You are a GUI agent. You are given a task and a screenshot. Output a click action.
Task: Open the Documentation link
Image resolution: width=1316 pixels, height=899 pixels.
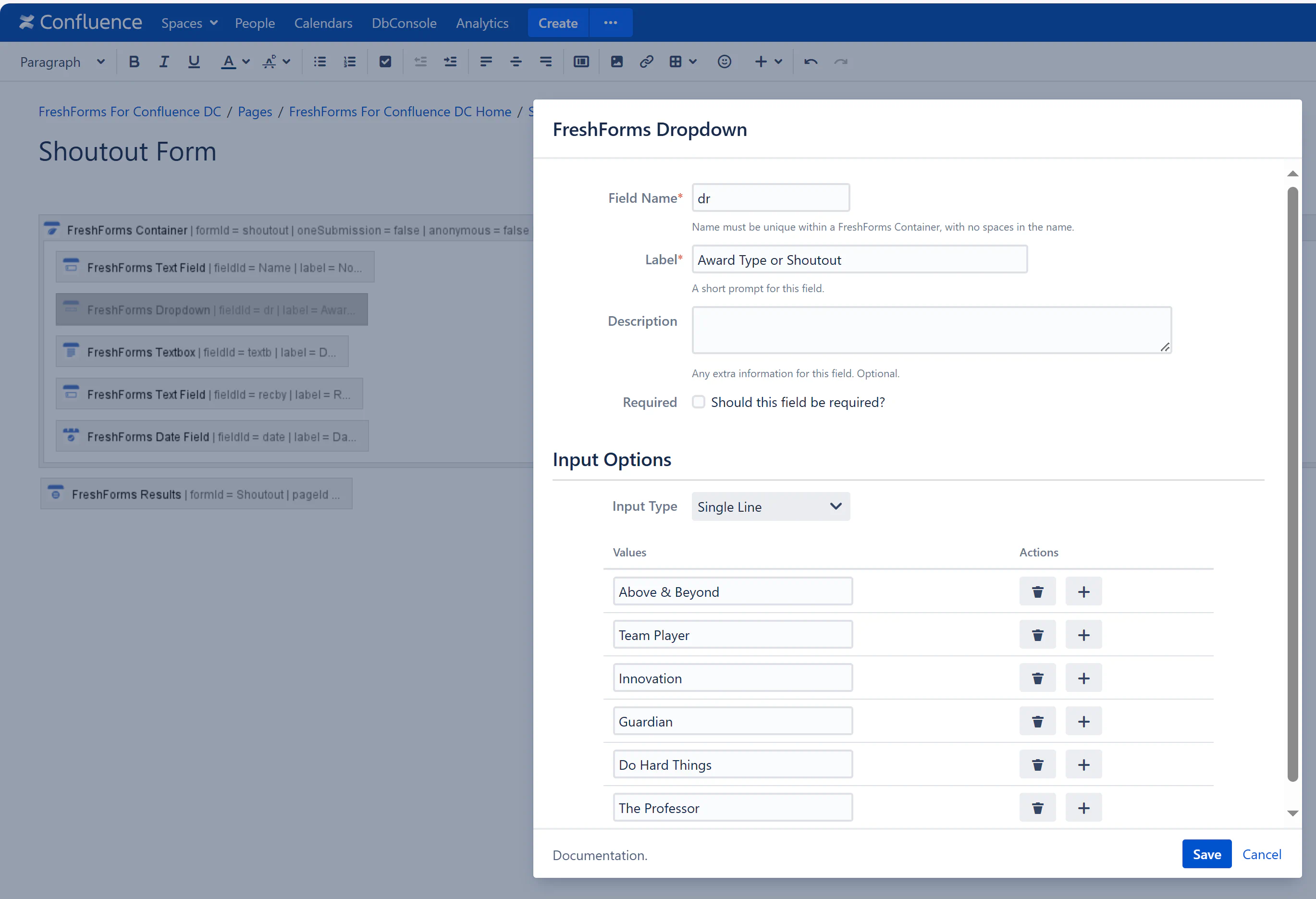tap(599, 855)
